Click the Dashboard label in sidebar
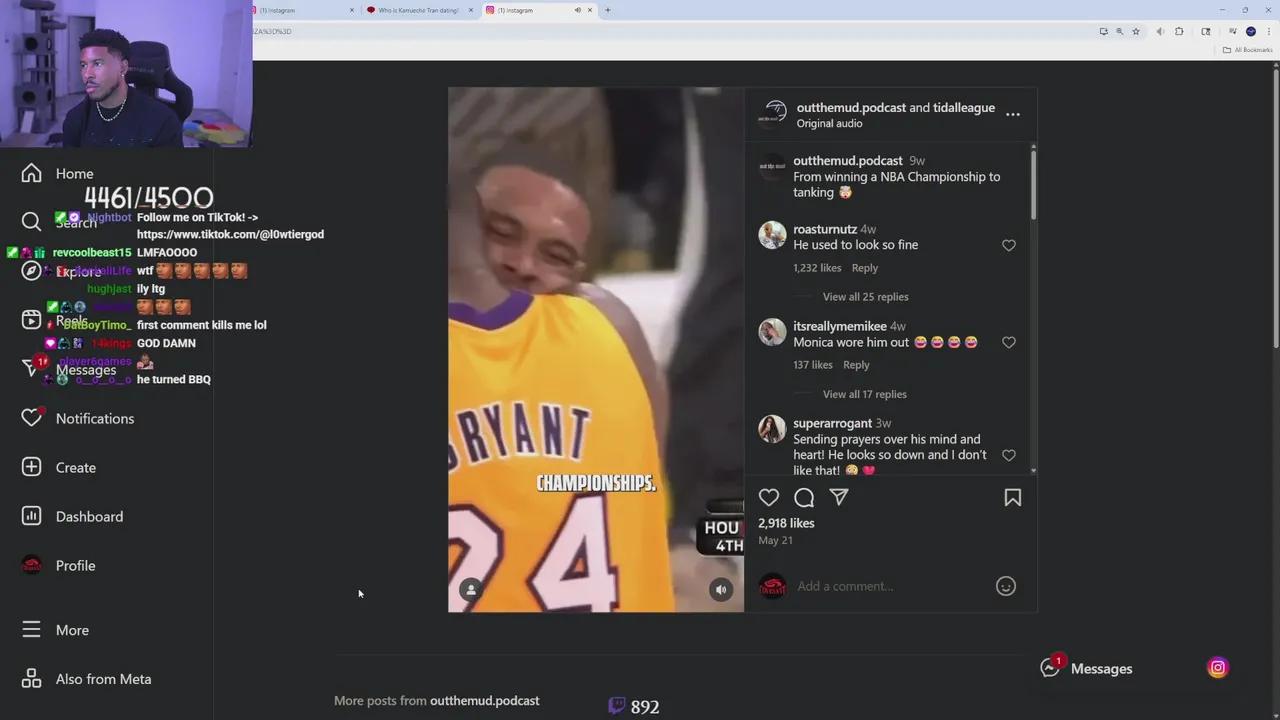The width and height of the screenshot is (1280, 720). 89,516
